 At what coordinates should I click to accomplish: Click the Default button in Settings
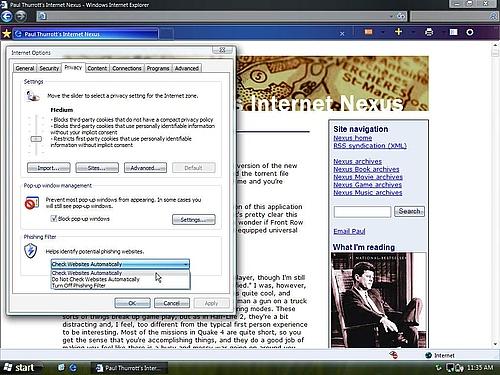point(194,168)
